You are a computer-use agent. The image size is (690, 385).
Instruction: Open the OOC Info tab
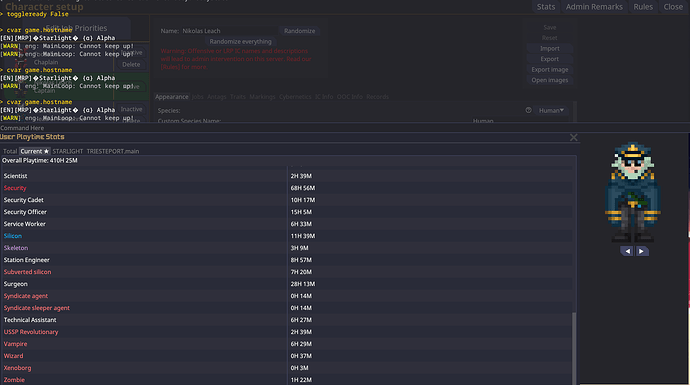click(350, 97)
